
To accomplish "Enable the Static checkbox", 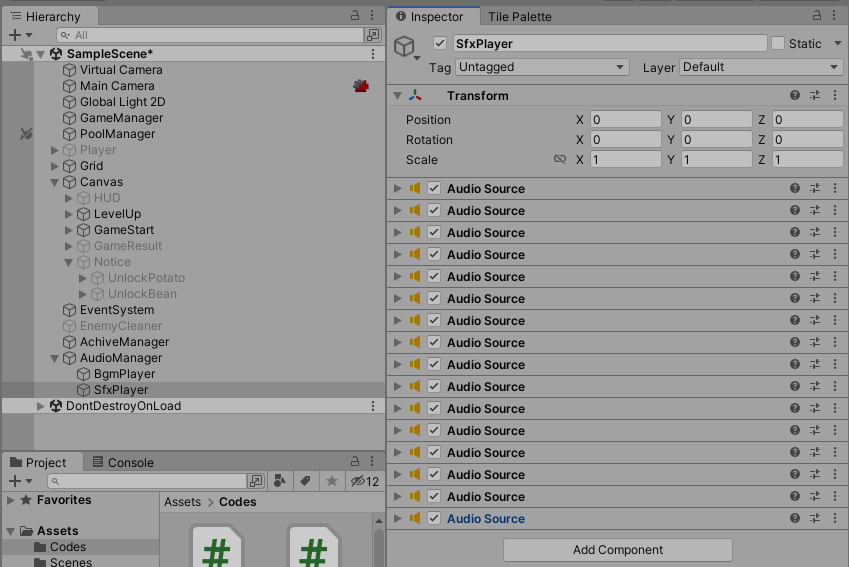I will point(778,43).
